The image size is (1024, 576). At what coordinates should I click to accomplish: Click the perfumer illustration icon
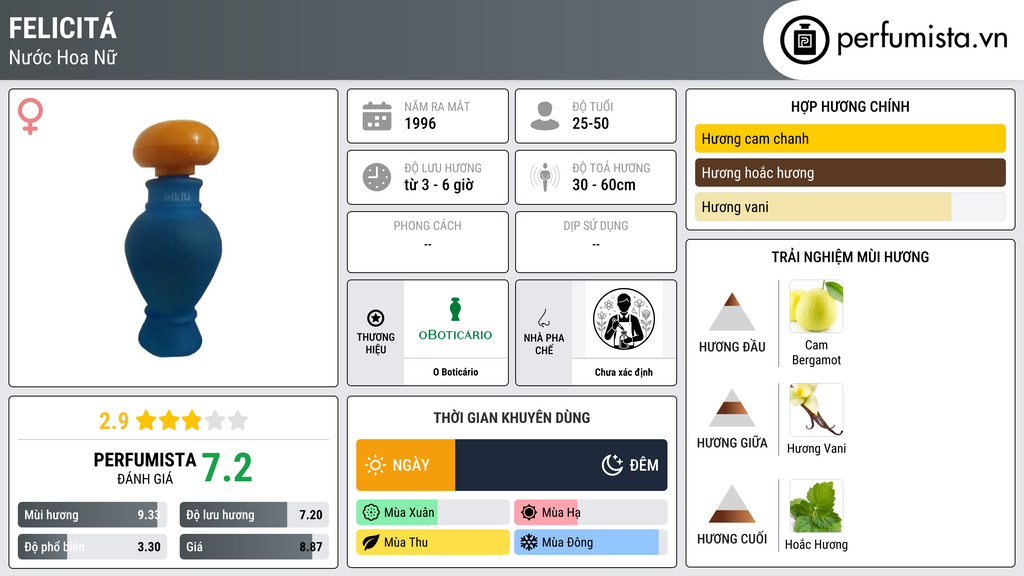pyautogui.click(x=624, y=319)
